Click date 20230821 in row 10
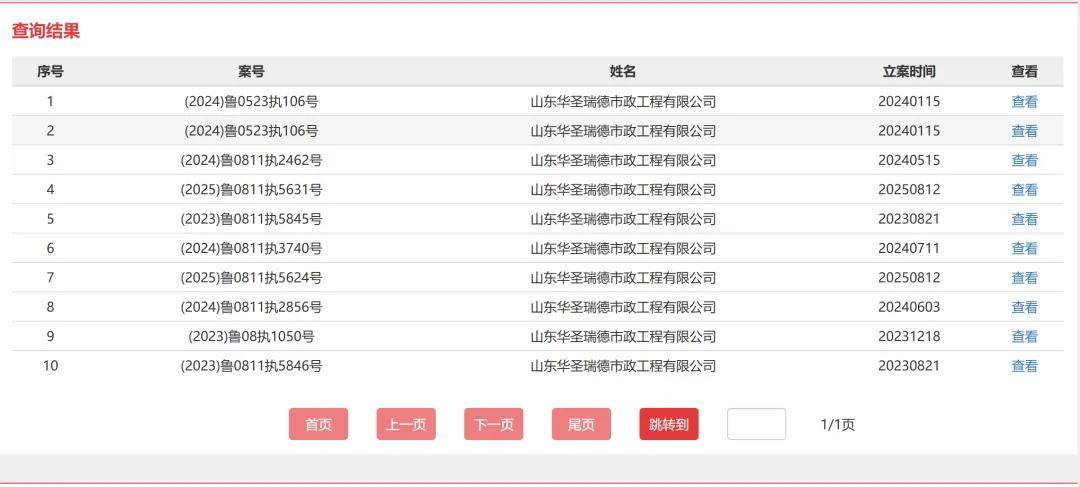The image size is (1080, 487). click(x=909, y=366)
